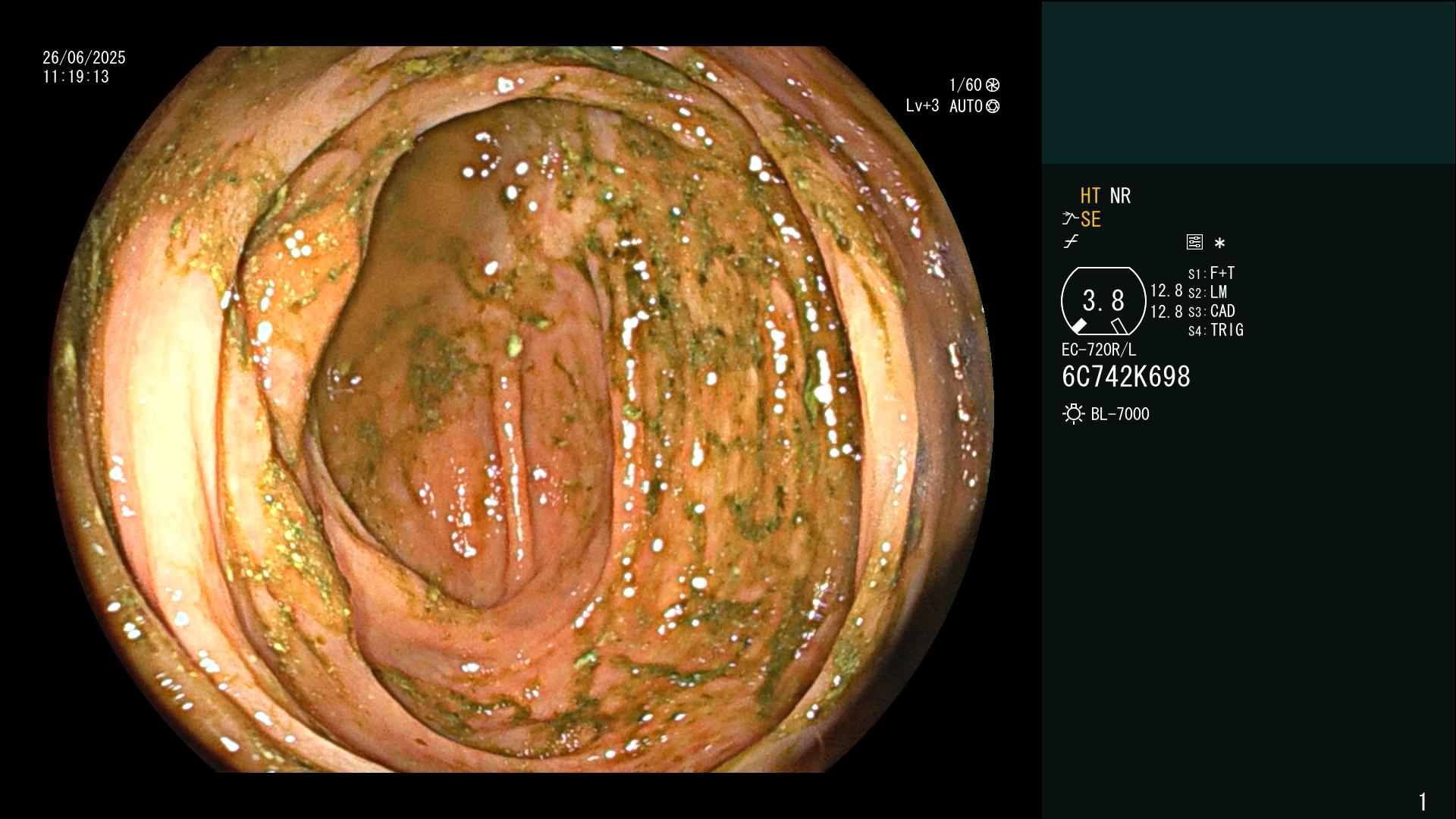Click the scope tip diagram showing 3.8
The width and height of the screenshot is (1456, 819).
pos(1103,301)
